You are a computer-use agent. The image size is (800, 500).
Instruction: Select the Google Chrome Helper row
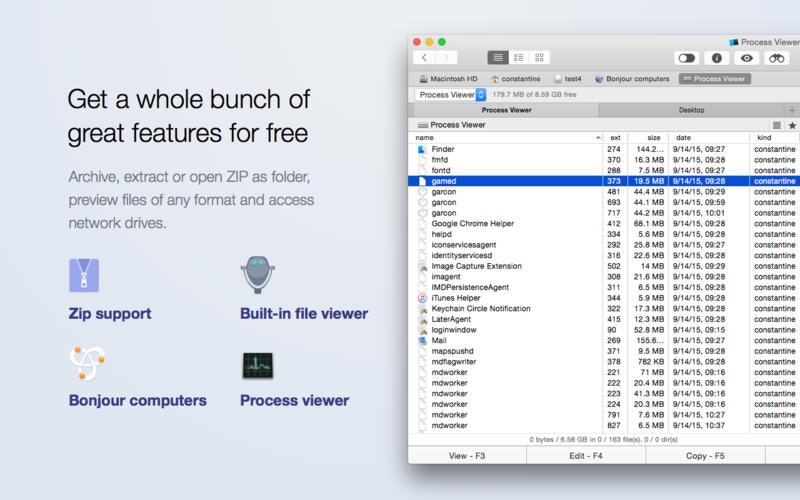coord(604,223)
